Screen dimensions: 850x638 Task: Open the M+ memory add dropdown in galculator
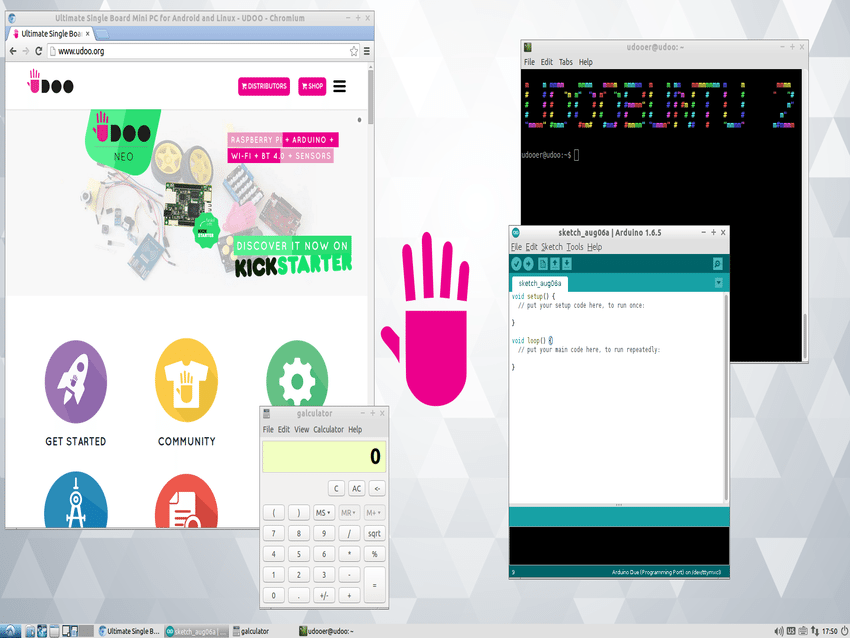click(x=374, y=513)
